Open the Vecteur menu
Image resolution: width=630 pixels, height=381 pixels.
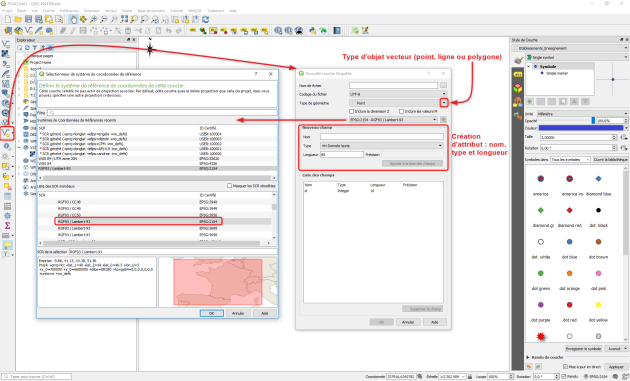coord(110,11)
